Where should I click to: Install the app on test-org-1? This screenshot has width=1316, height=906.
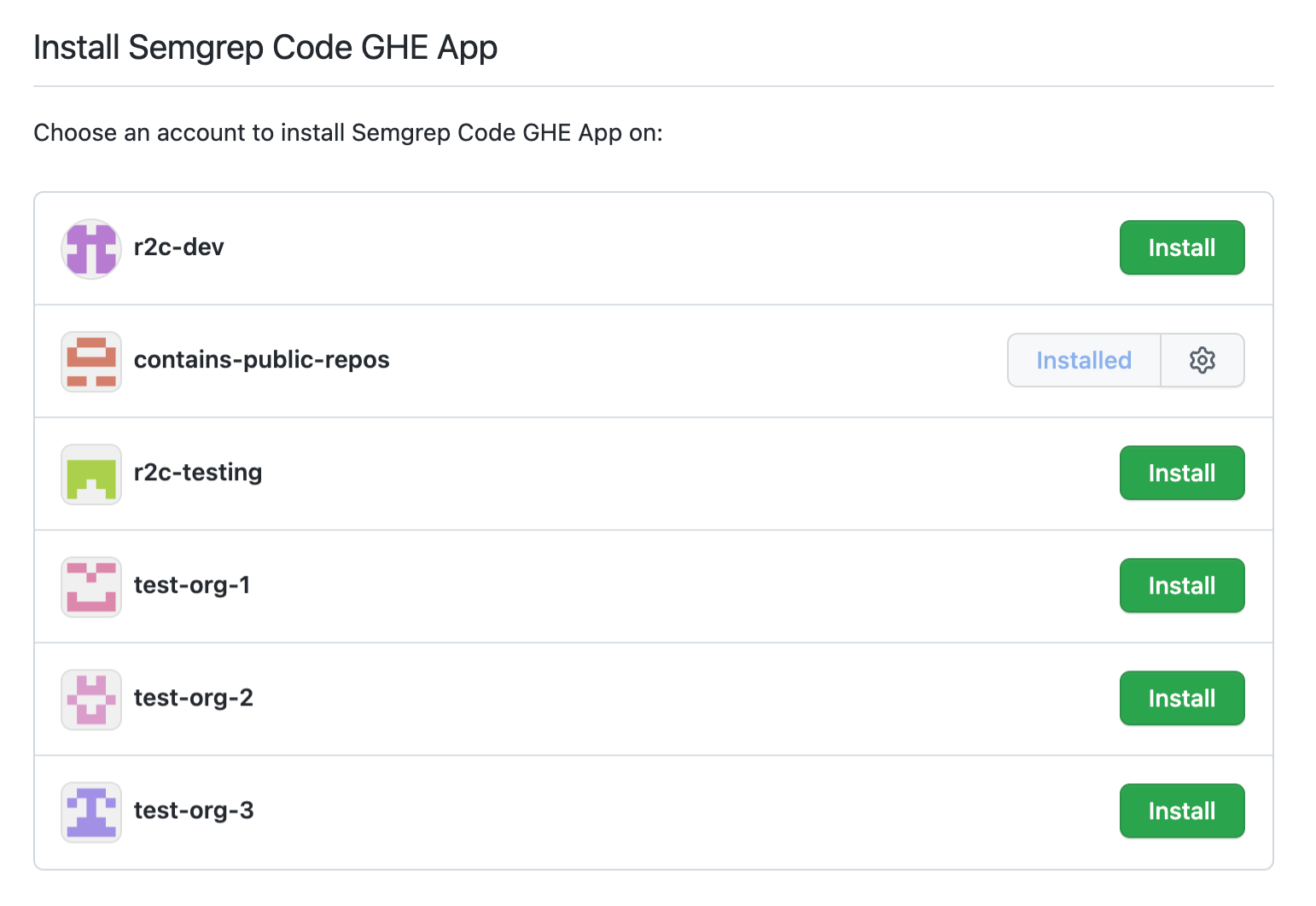pos(1181,585)
